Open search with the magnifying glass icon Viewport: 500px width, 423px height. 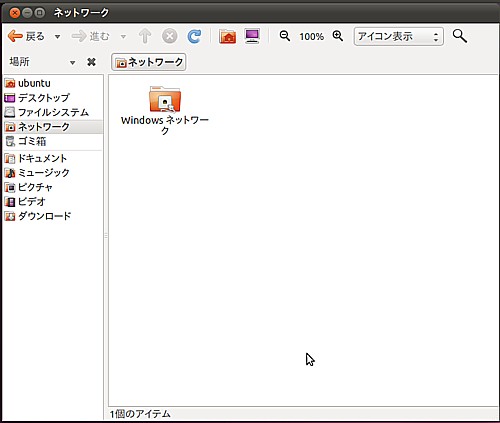(460, 36)
